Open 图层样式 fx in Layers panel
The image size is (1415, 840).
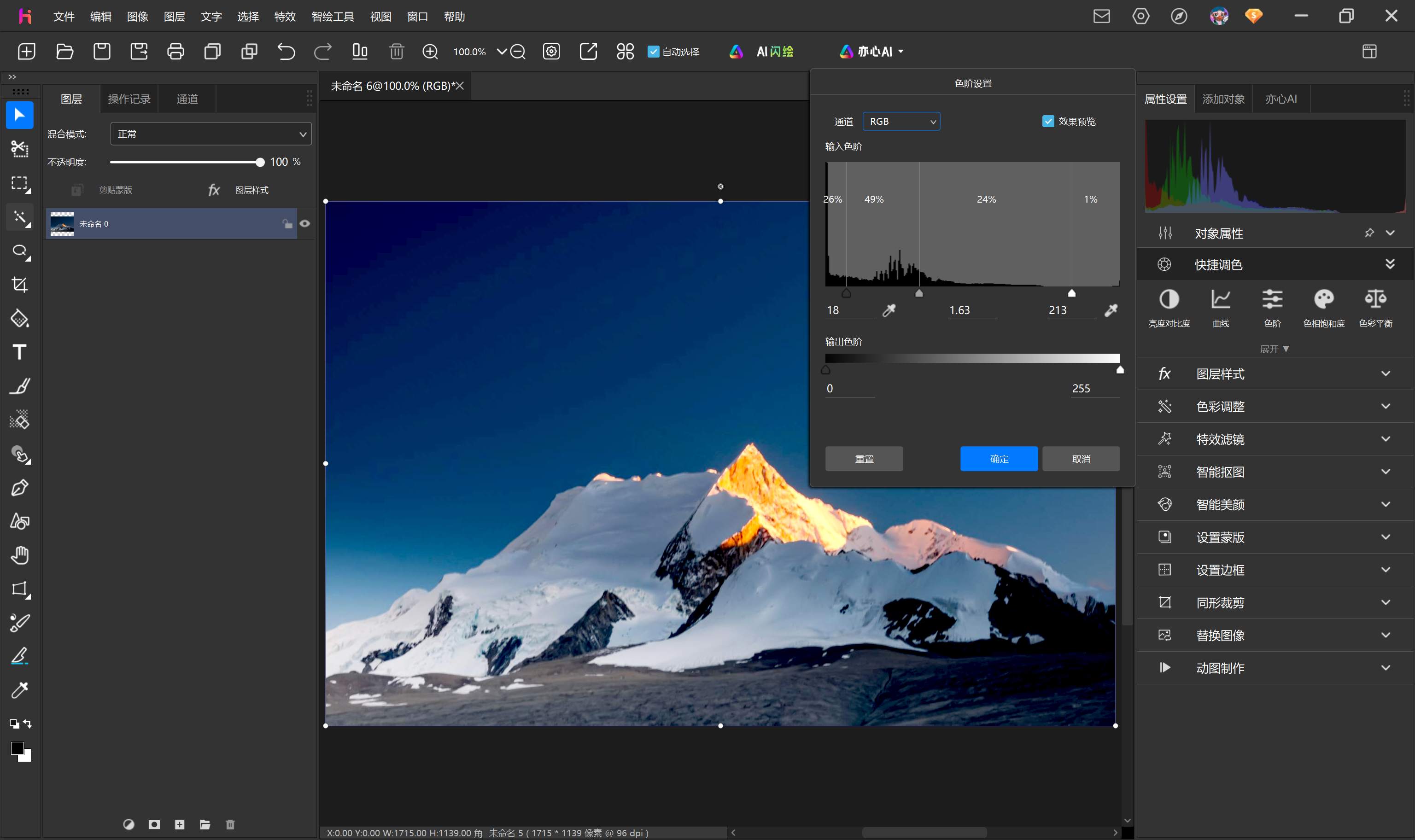click(x=238, y=190)
